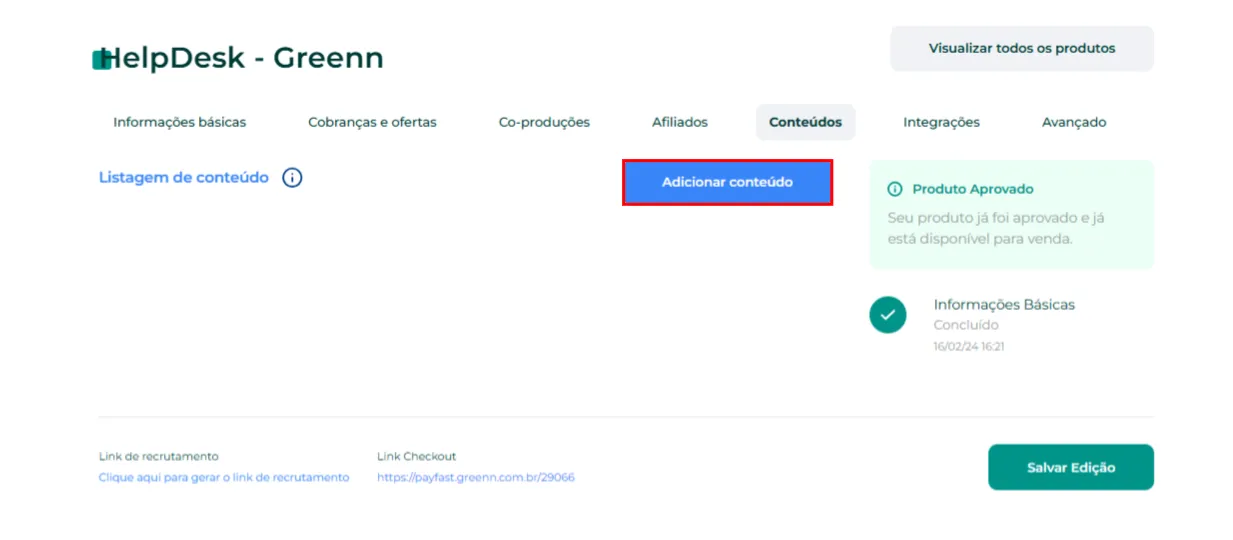Click Adicionar conteúdo button
Screen dimensions: 1233x540
[727, 182]
